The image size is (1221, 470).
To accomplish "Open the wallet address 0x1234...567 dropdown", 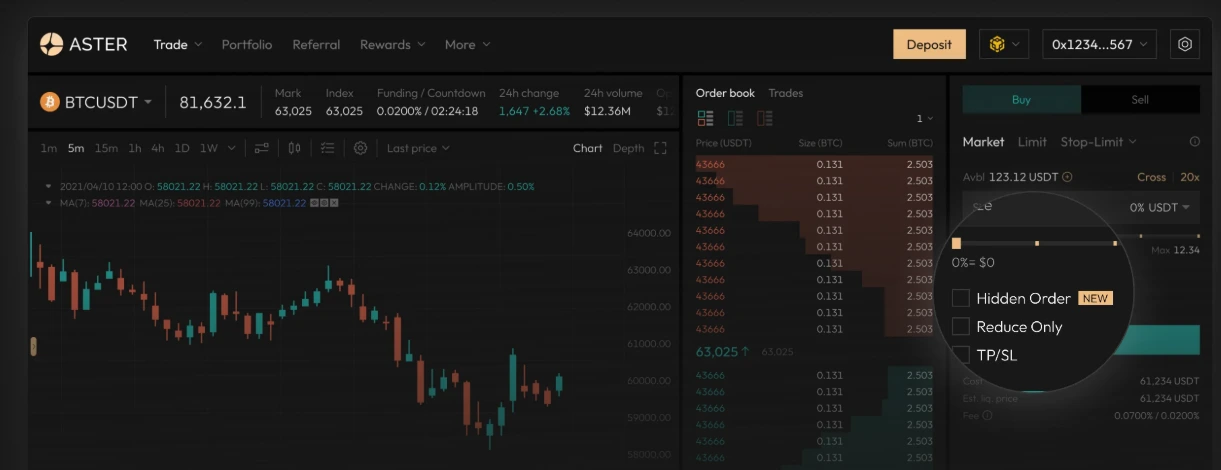I will pyautogui.click(x=1100, y=44).
